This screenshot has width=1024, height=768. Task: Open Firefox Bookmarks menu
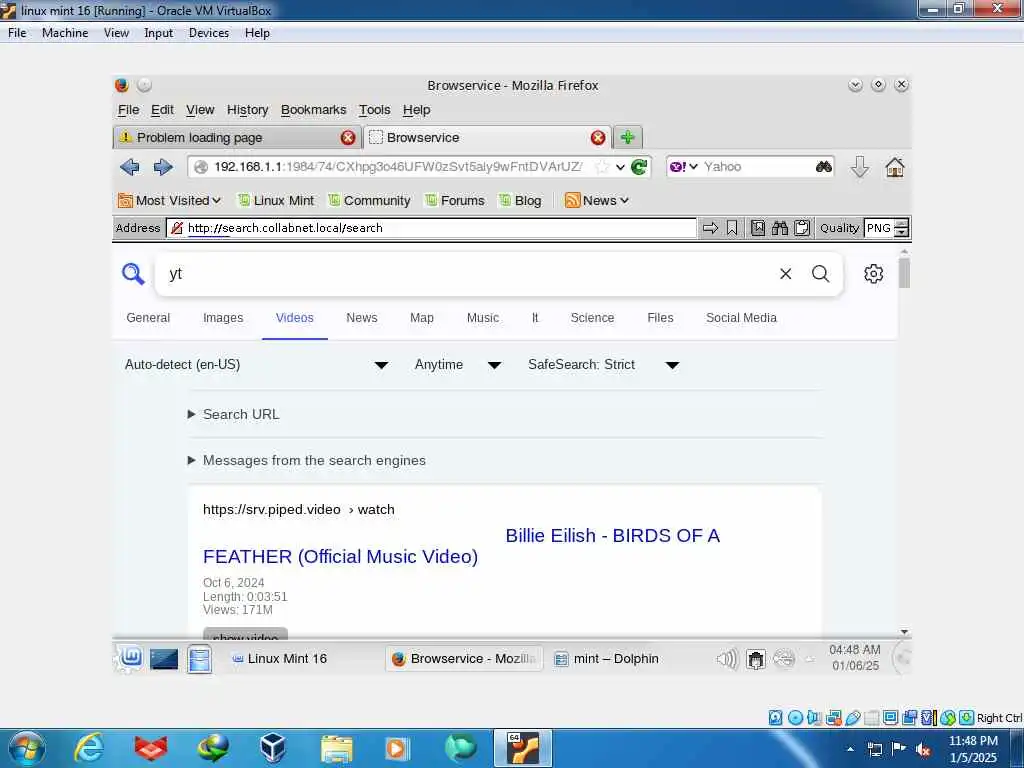pos(313,110)
